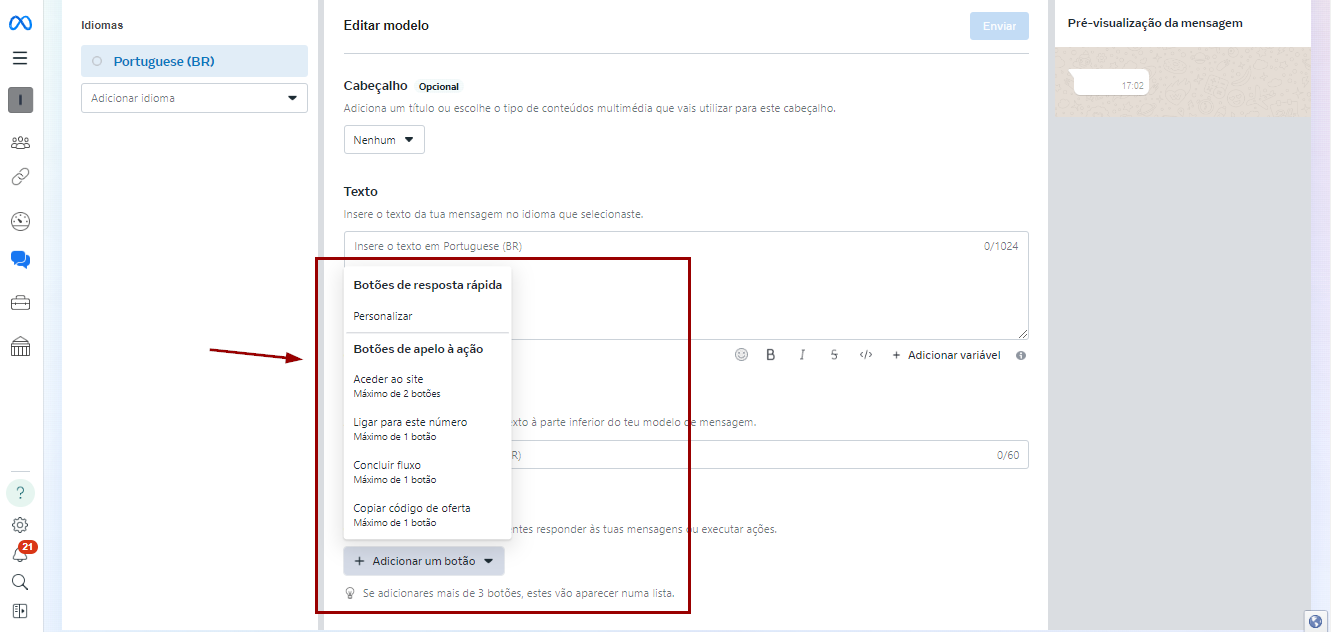The width and height of the screenshot is (1331, 632).
Task: Open the Nenhum header type dropdown
Action: tap(384, 140)
